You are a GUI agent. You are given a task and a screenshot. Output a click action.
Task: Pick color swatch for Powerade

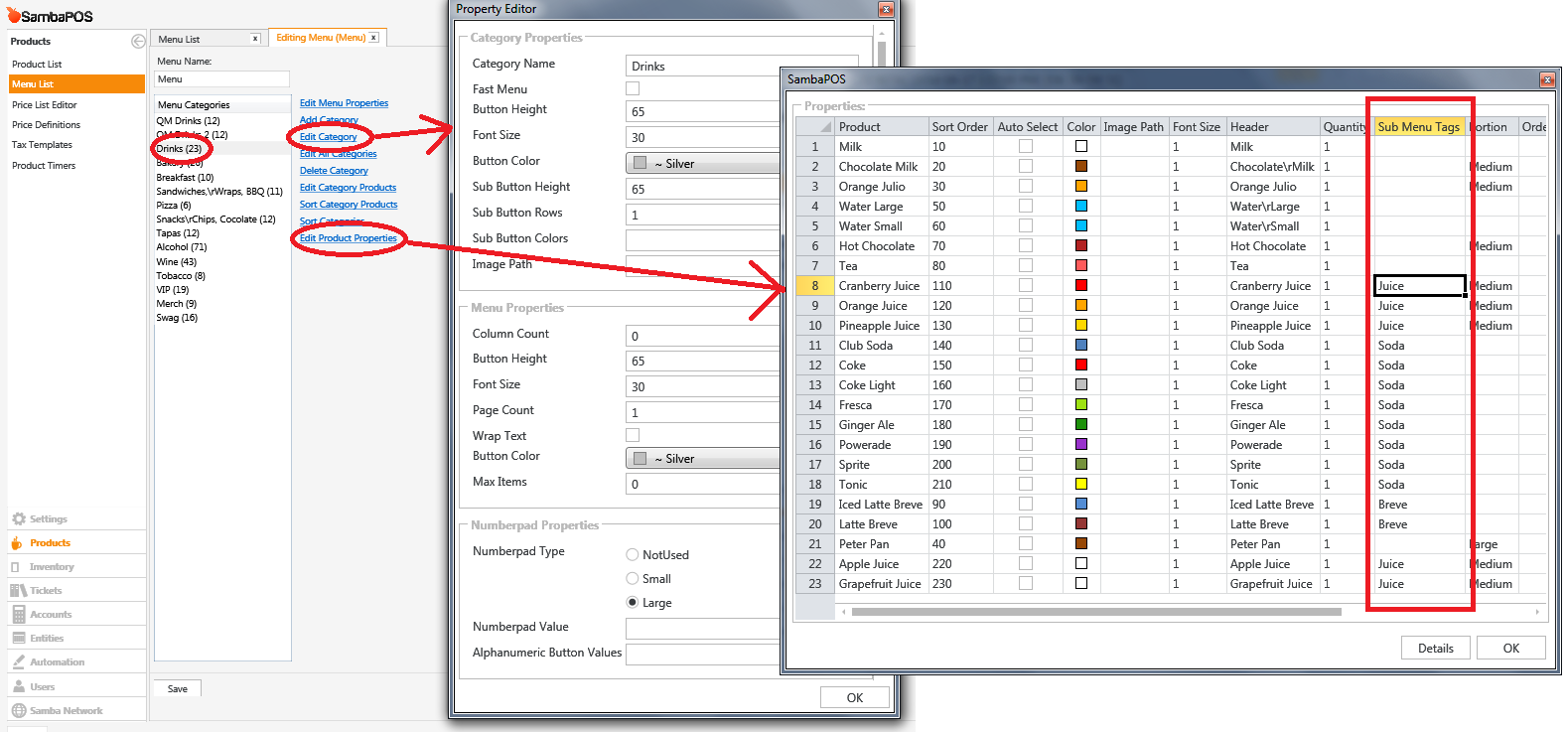(1081, 444)
